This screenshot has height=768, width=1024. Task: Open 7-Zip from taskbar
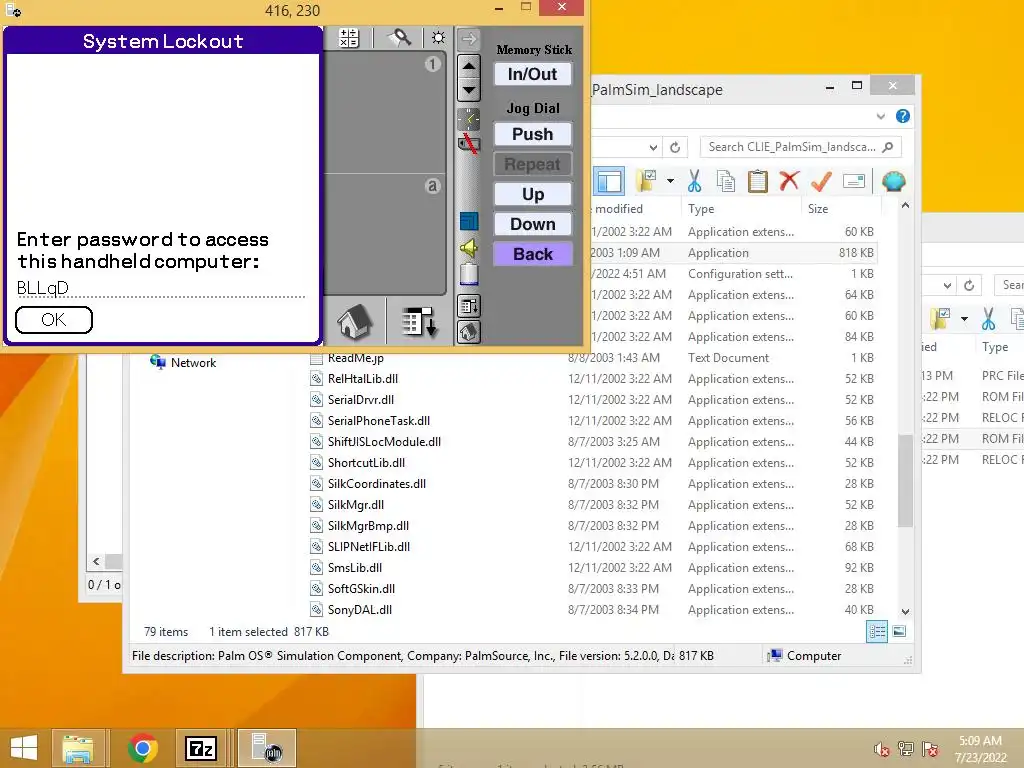point(200,748)
